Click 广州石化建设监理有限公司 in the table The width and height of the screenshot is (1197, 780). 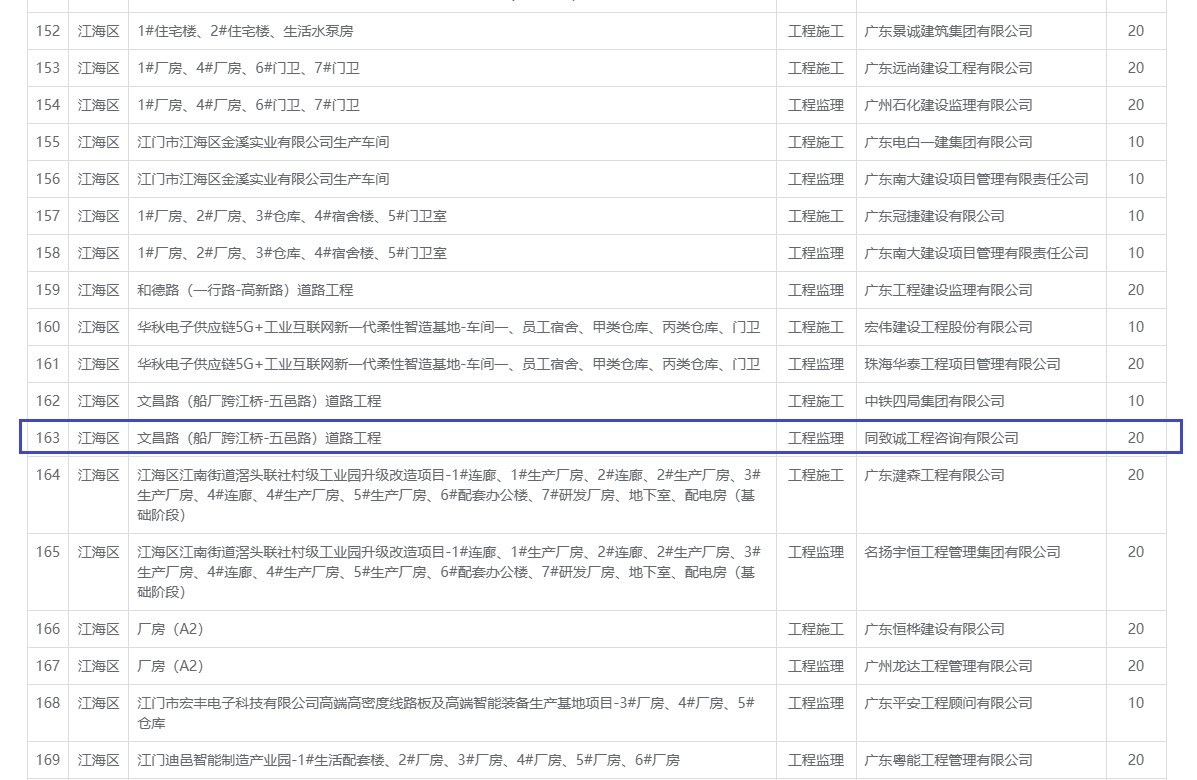[x=948, y=105]
